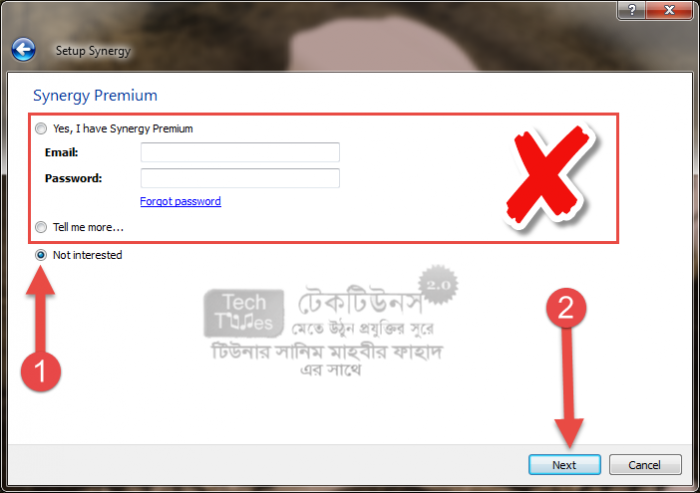Select 'Yes, I have Synergy Premium' radio option

click(41, 129)
